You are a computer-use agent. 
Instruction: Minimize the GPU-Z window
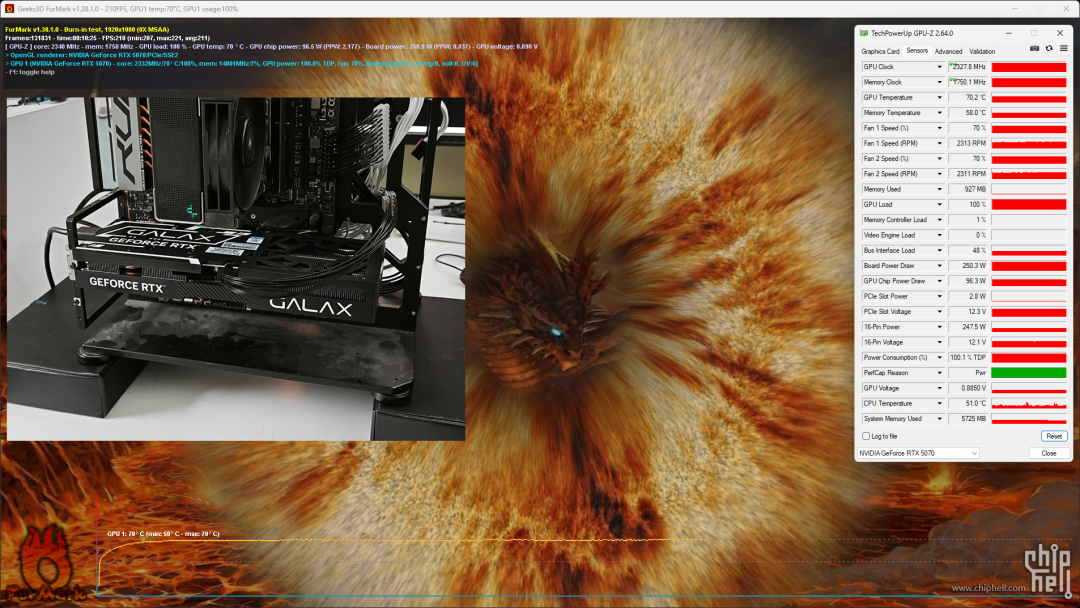click(1008, 33)
